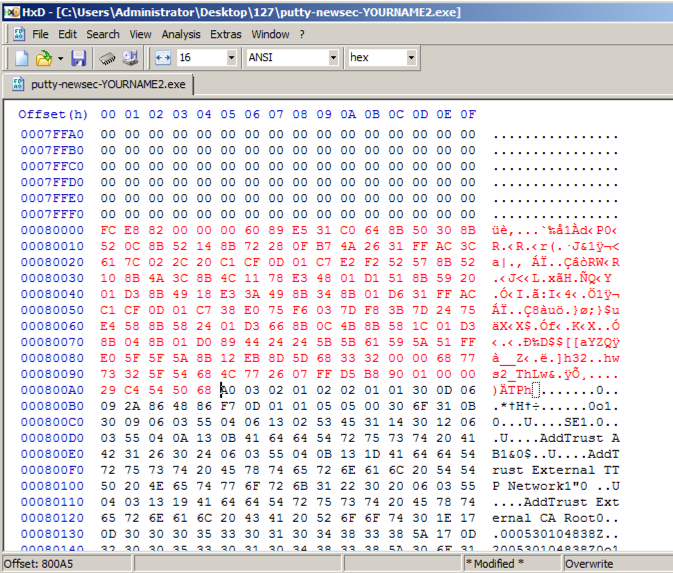Viewport: 673px width, 573px height.
Task: Select offset row 00080050
Action: 52,310
